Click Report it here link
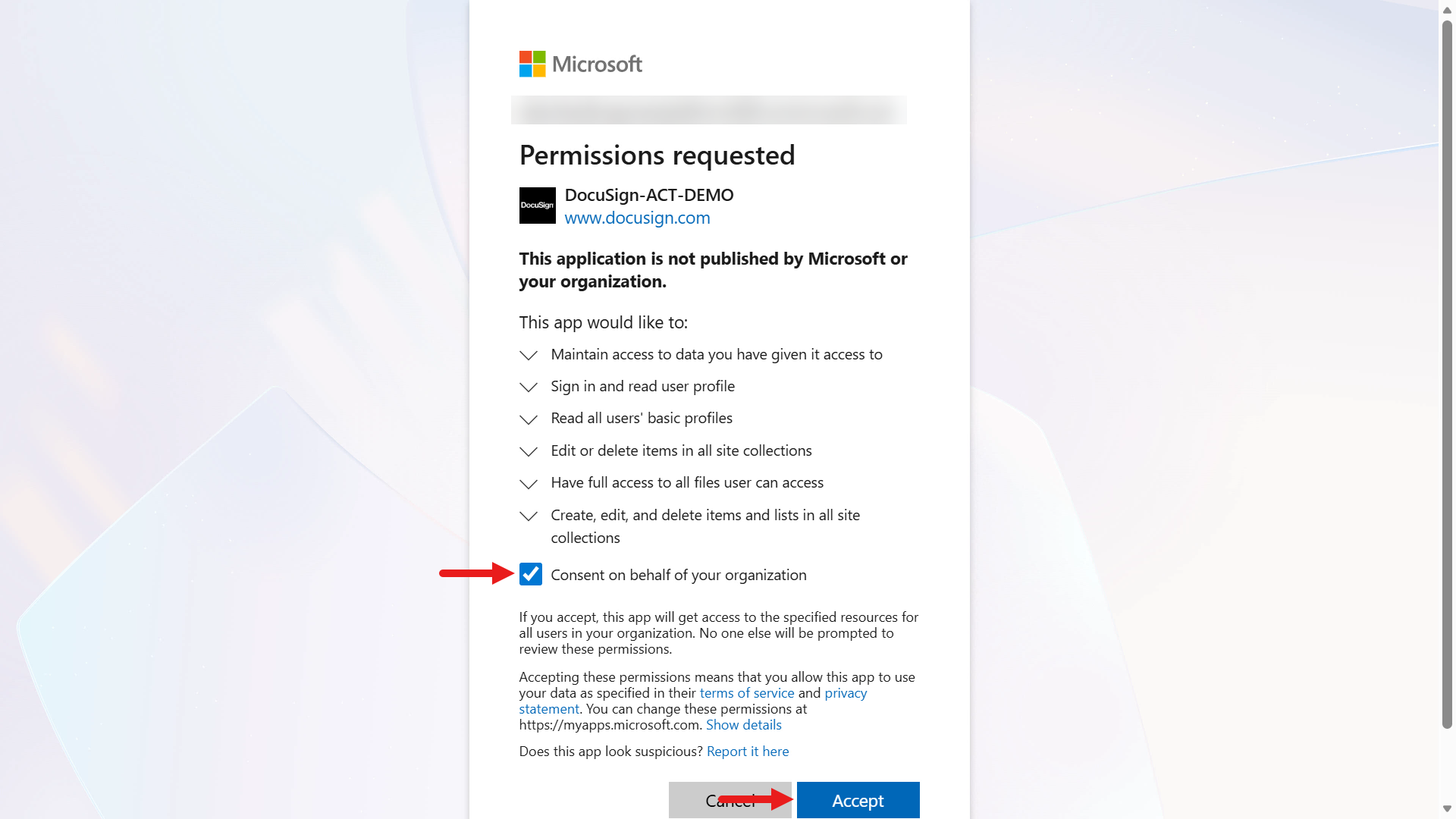Viewport: 1456px width, 819px height. pos(748,751)
